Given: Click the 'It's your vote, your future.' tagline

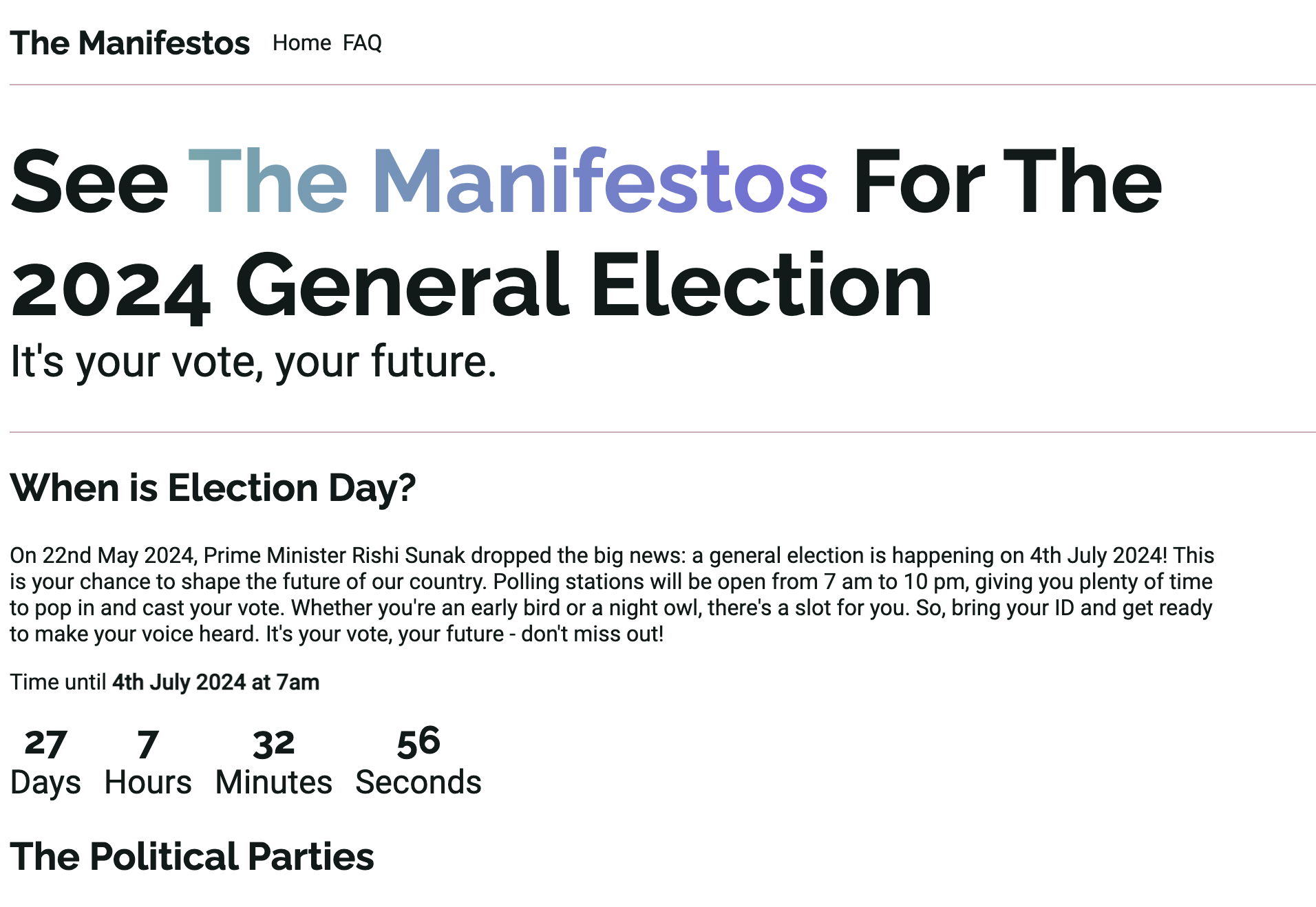Looking at the screenshot, I should coord(253,361).
